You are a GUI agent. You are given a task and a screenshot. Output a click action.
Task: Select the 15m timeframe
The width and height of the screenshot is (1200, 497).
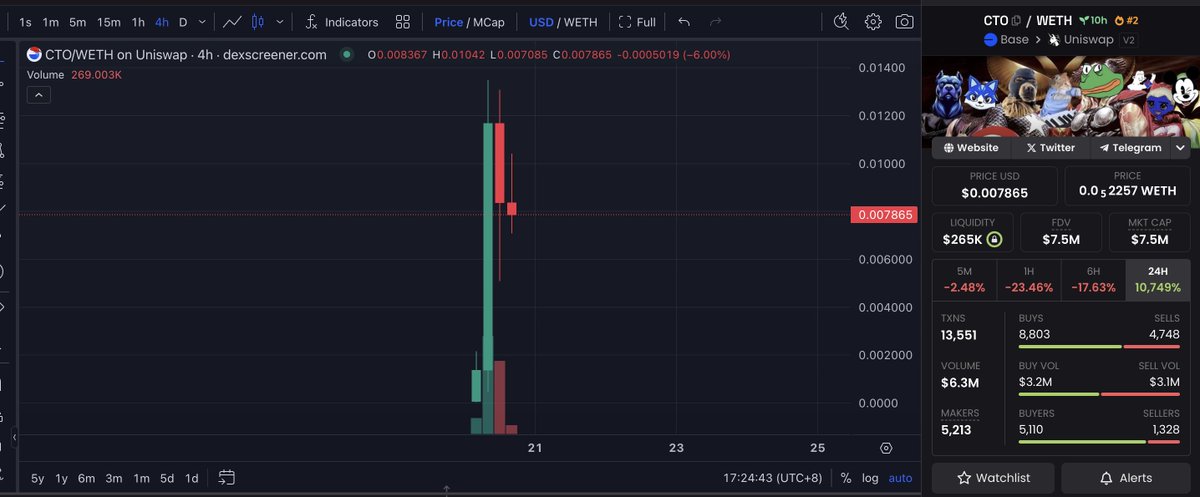tap(108, 22)
